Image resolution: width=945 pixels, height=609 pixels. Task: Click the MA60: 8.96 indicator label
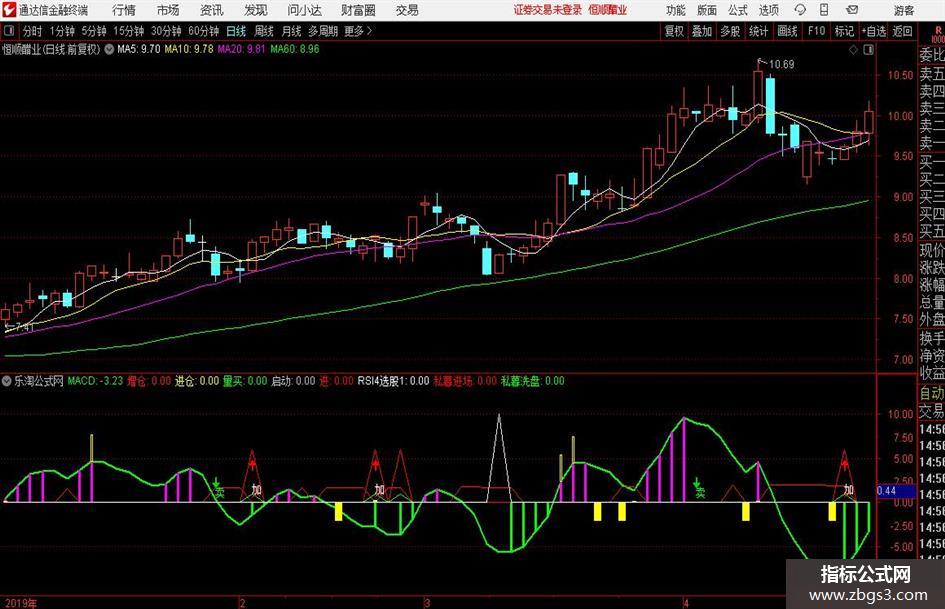[x=295, y=49]
